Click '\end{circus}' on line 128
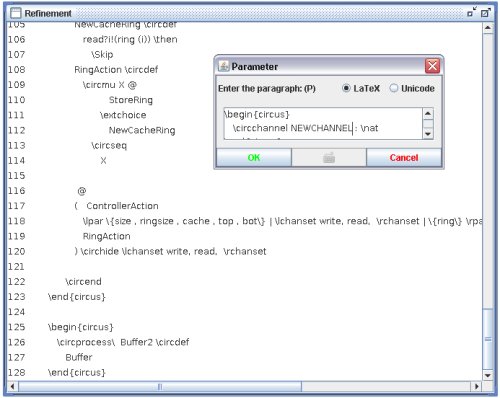Image resolution: width=500 pixels, height=398 pixels. pos(77,372)
